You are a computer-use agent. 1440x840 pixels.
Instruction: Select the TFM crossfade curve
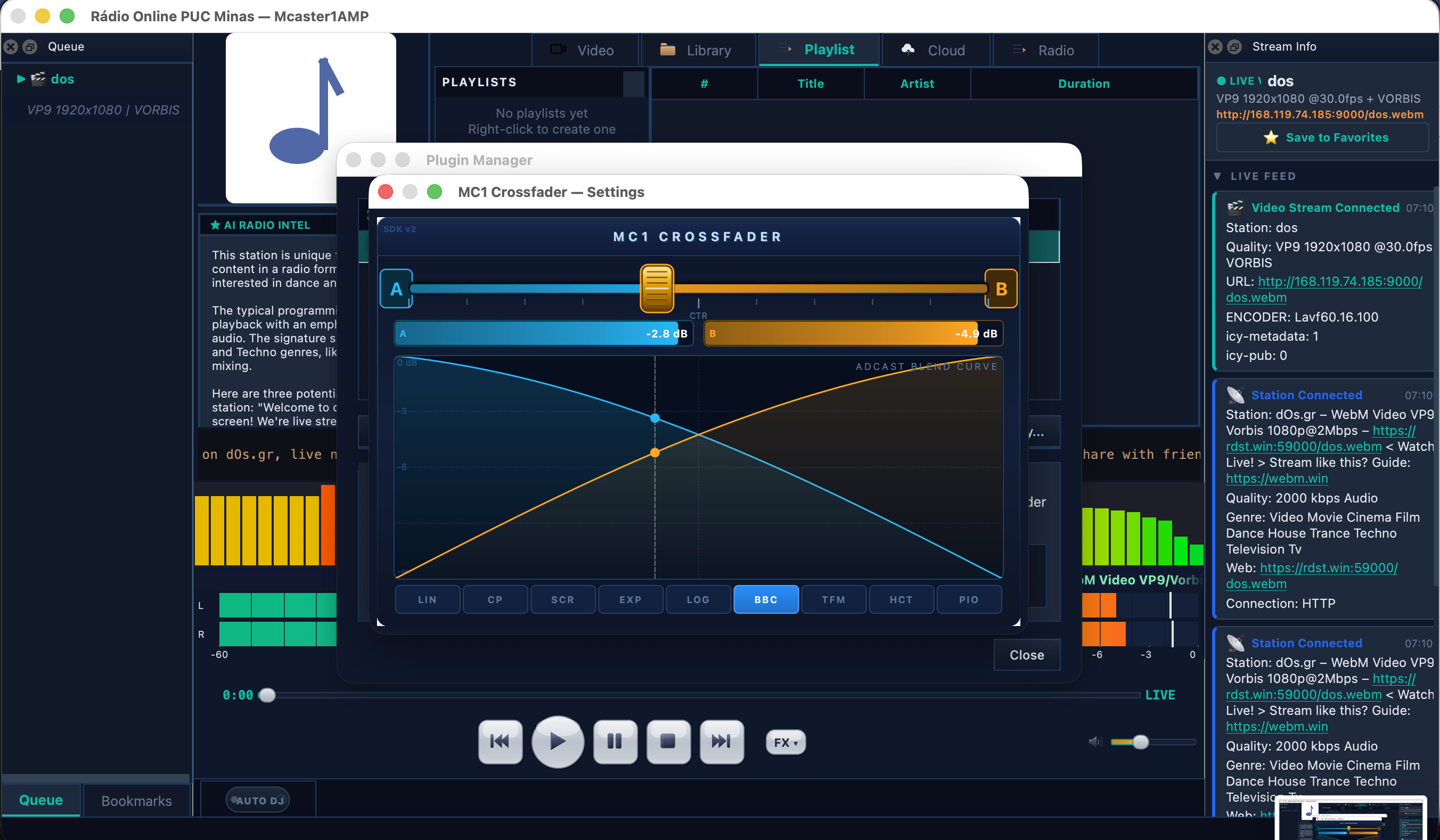click(834, 599)
